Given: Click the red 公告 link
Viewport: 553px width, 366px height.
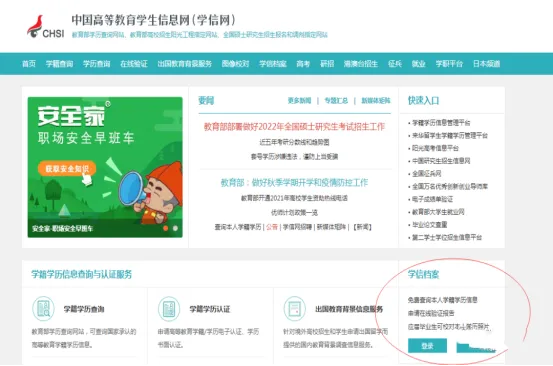Looking at the screenshot, I should tap(272, 227).
